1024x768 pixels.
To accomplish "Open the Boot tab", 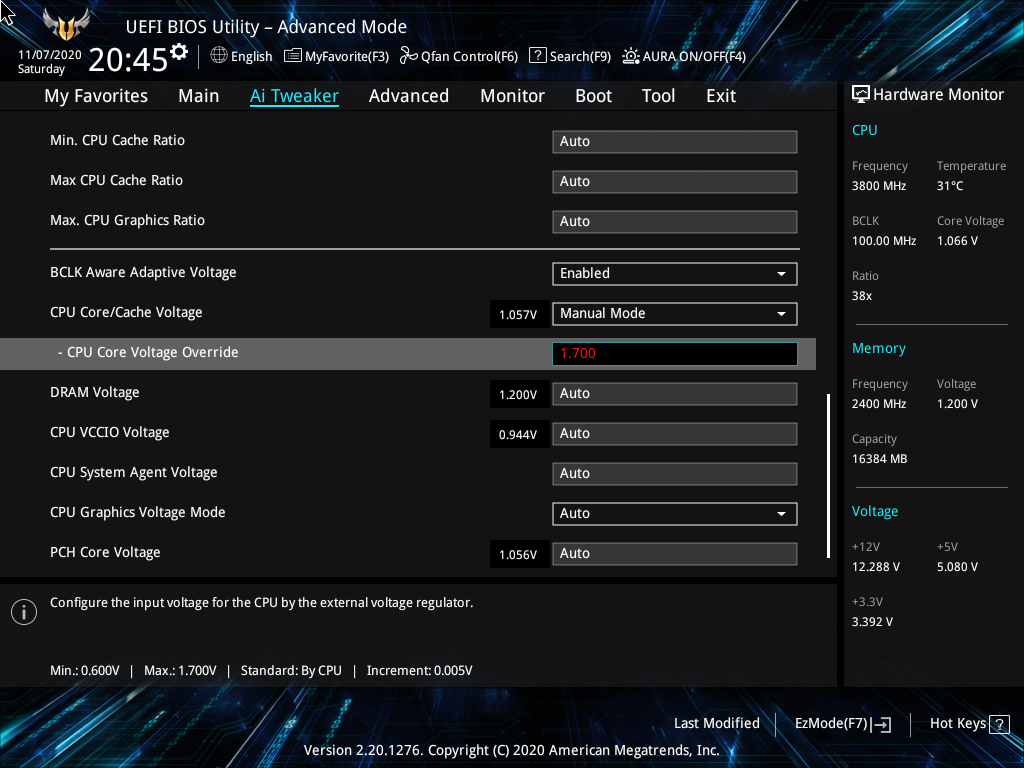I will pos(594,96).
